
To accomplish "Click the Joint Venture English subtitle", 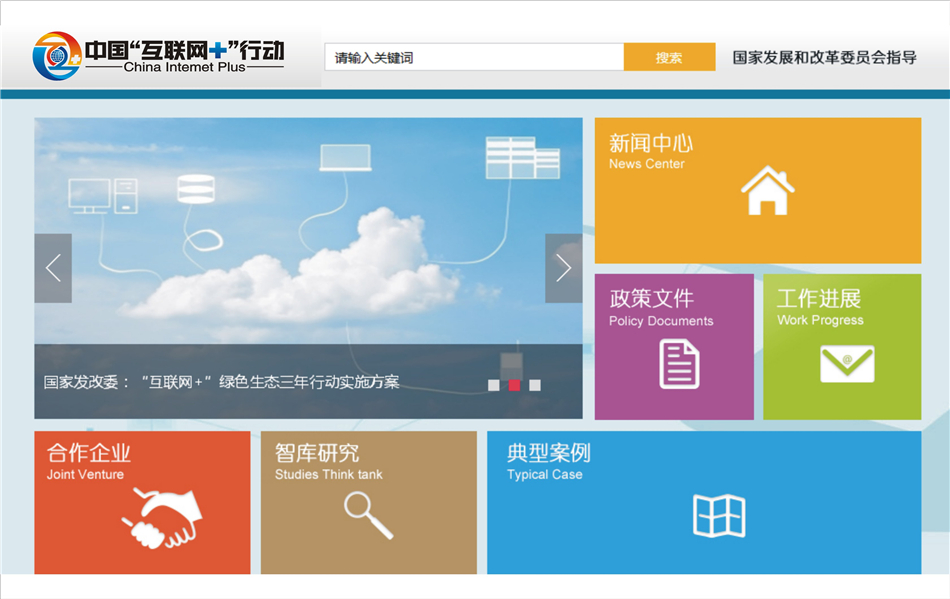I will click(85, 475).
